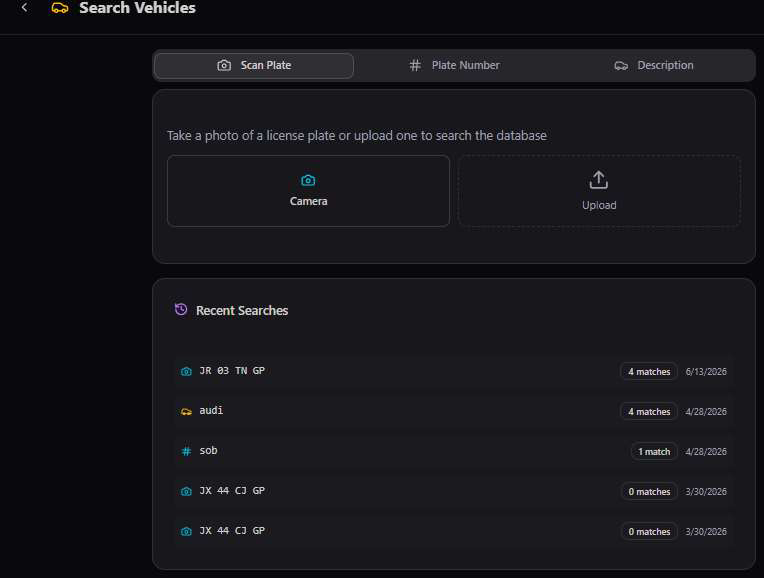
Task: Open the Camera capture button
Action: pos(308,191)
